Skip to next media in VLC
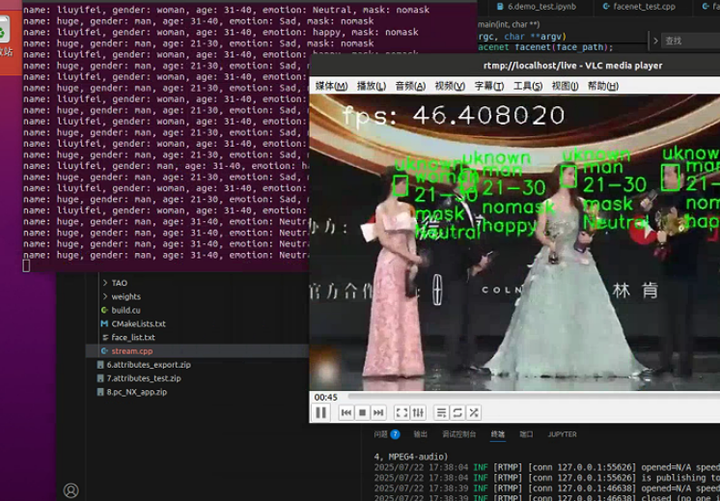This screenshot has height=501, width=720. [378, 412]
